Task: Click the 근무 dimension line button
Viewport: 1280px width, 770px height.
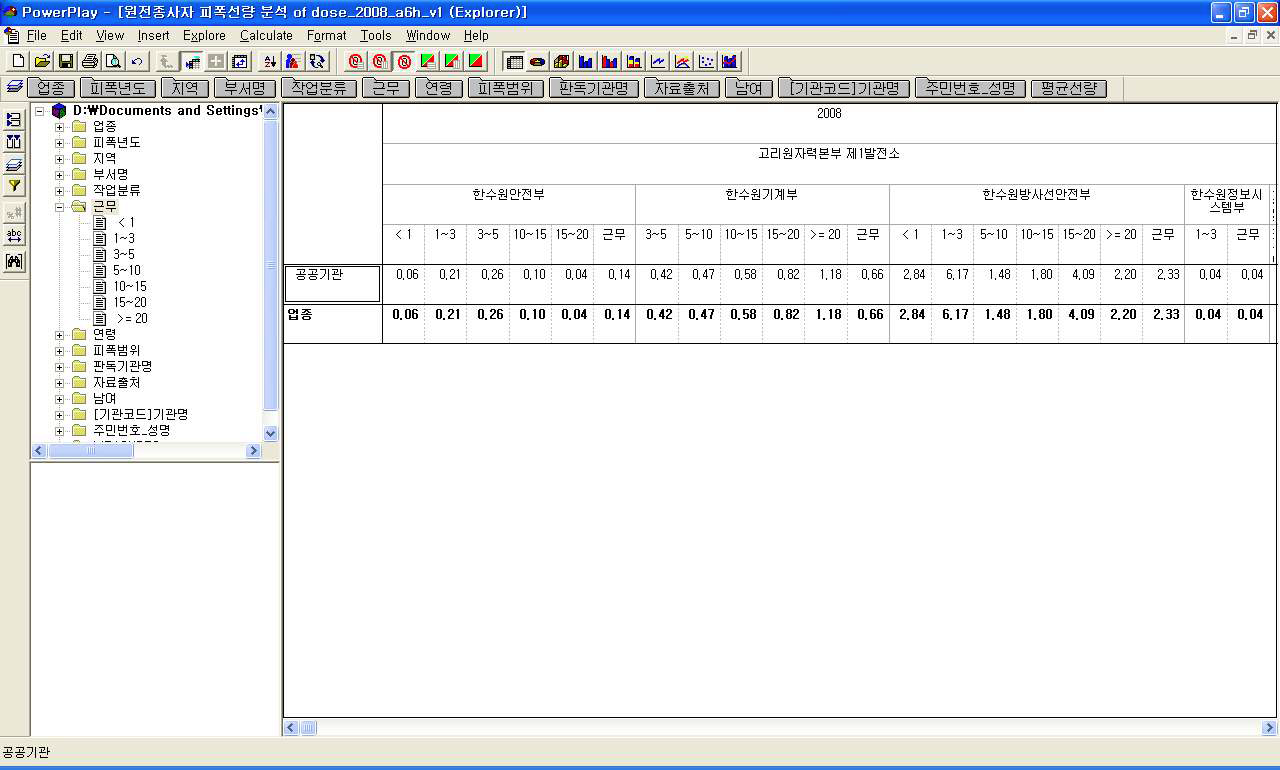Action: (385, 88)
